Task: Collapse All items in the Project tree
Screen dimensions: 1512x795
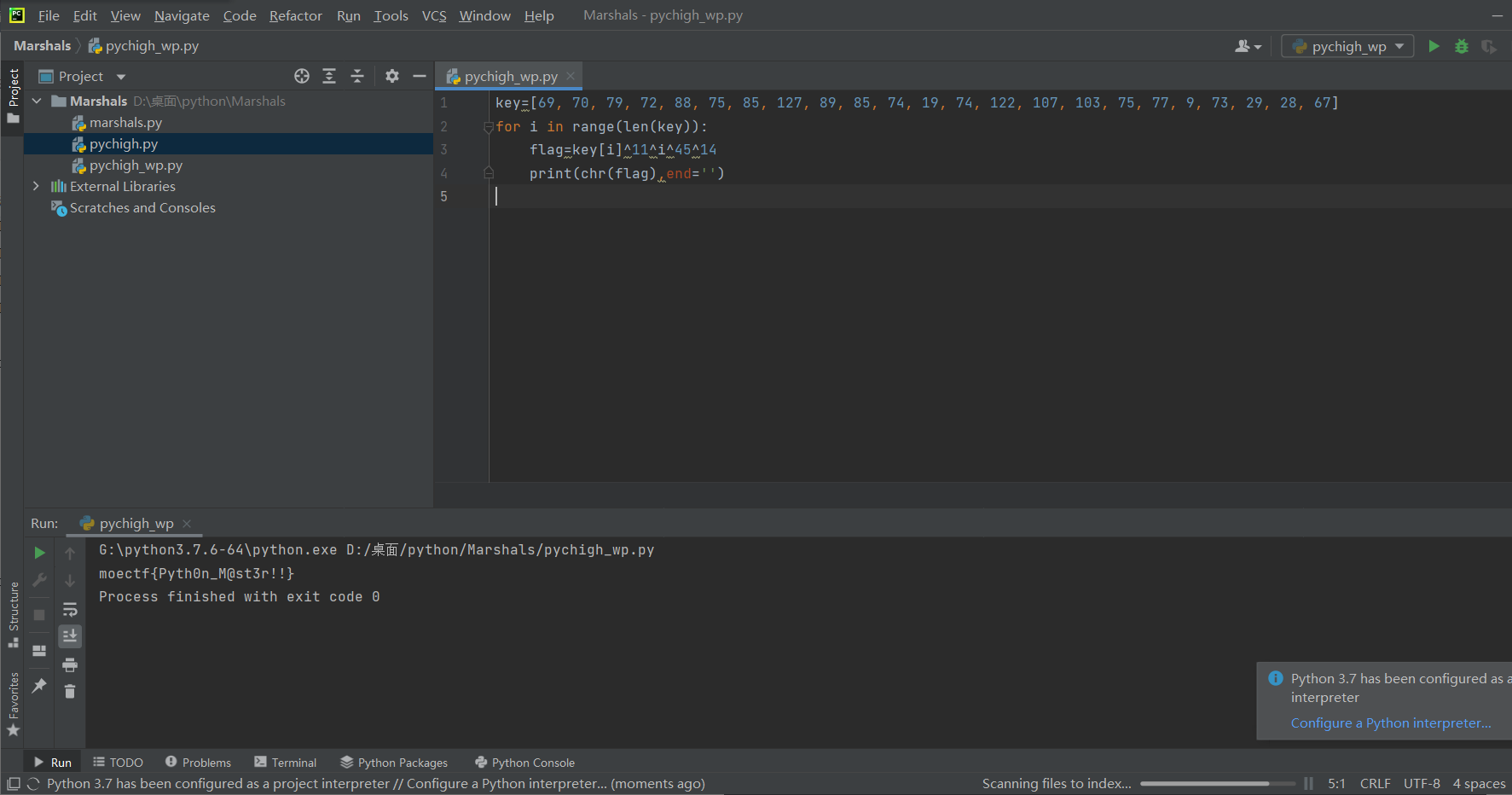Action: tap(357, 76)
